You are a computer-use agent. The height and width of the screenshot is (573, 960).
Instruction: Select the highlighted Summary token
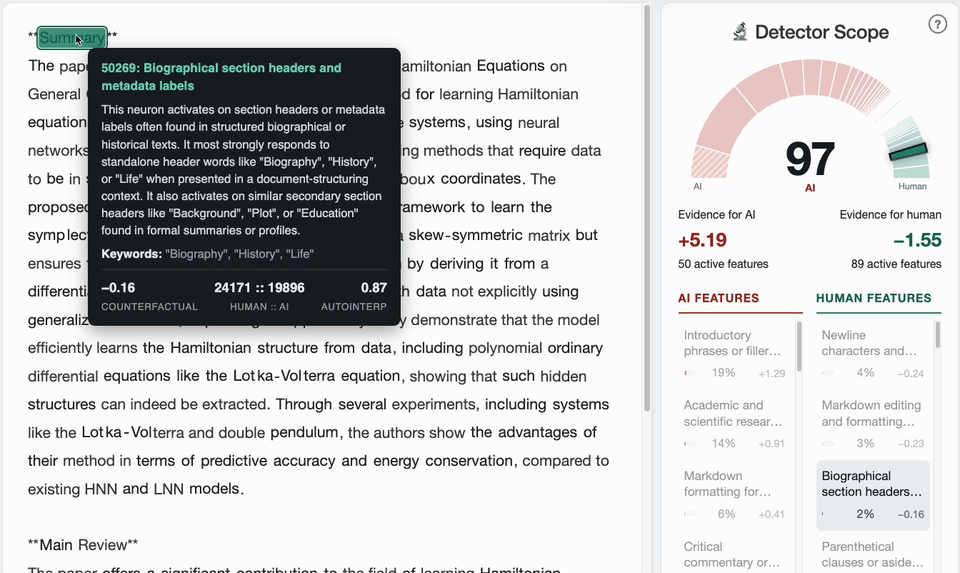(72, 38)
